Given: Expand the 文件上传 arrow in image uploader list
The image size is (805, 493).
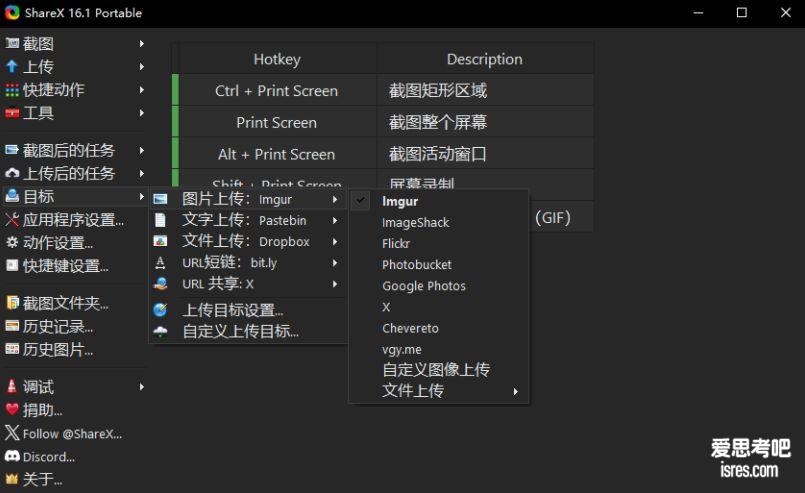Looking at the screenshot, I should click(x=515, y=392).
